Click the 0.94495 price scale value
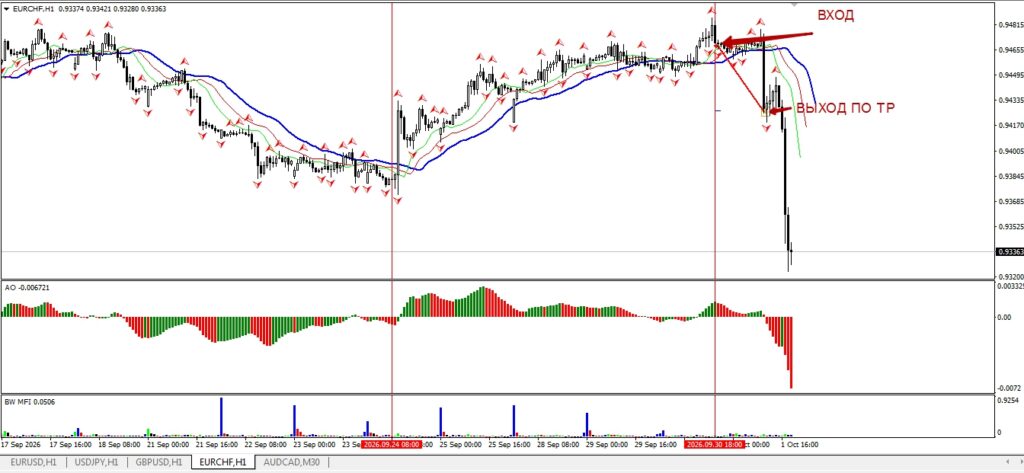 point(1010,74)
